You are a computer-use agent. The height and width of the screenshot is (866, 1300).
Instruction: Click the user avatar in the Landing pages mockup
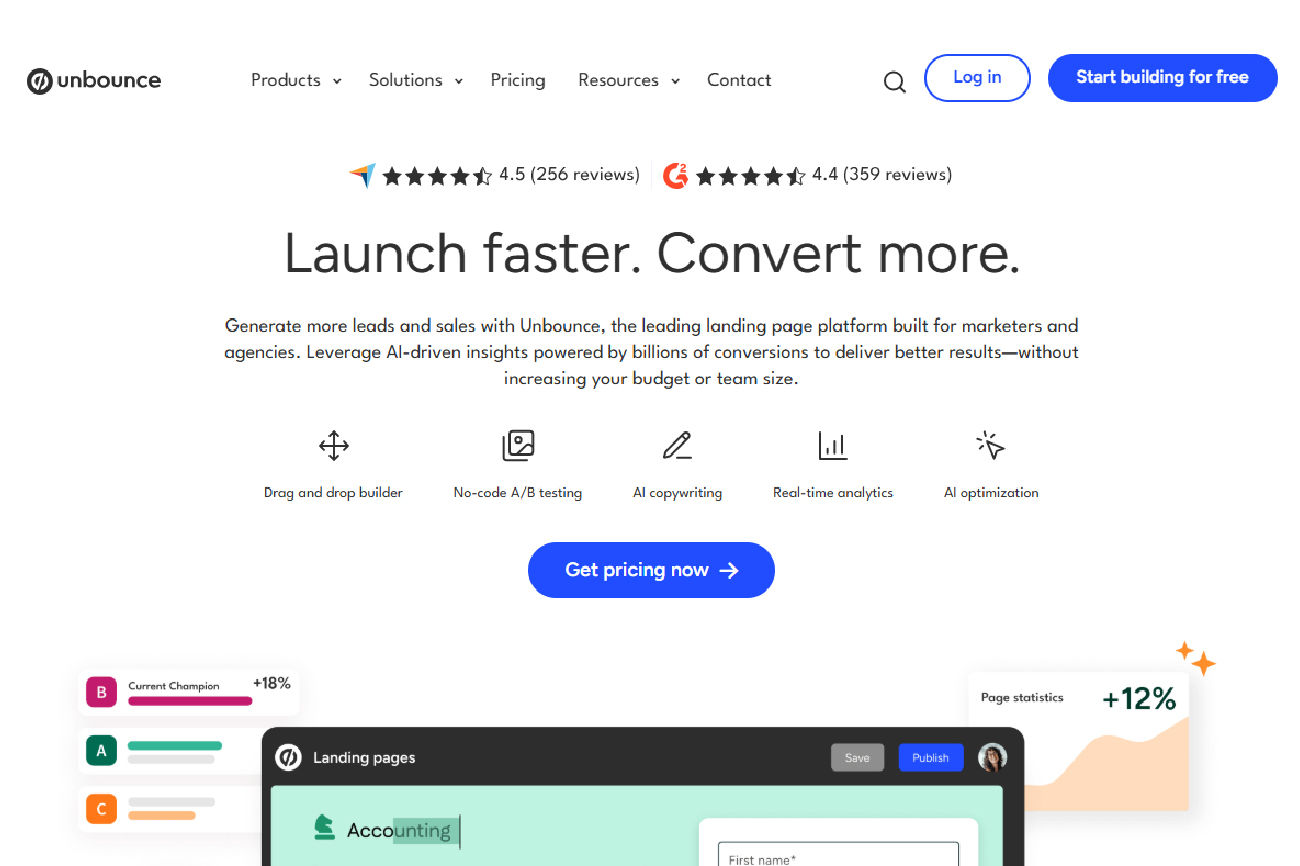pos(992,757)
